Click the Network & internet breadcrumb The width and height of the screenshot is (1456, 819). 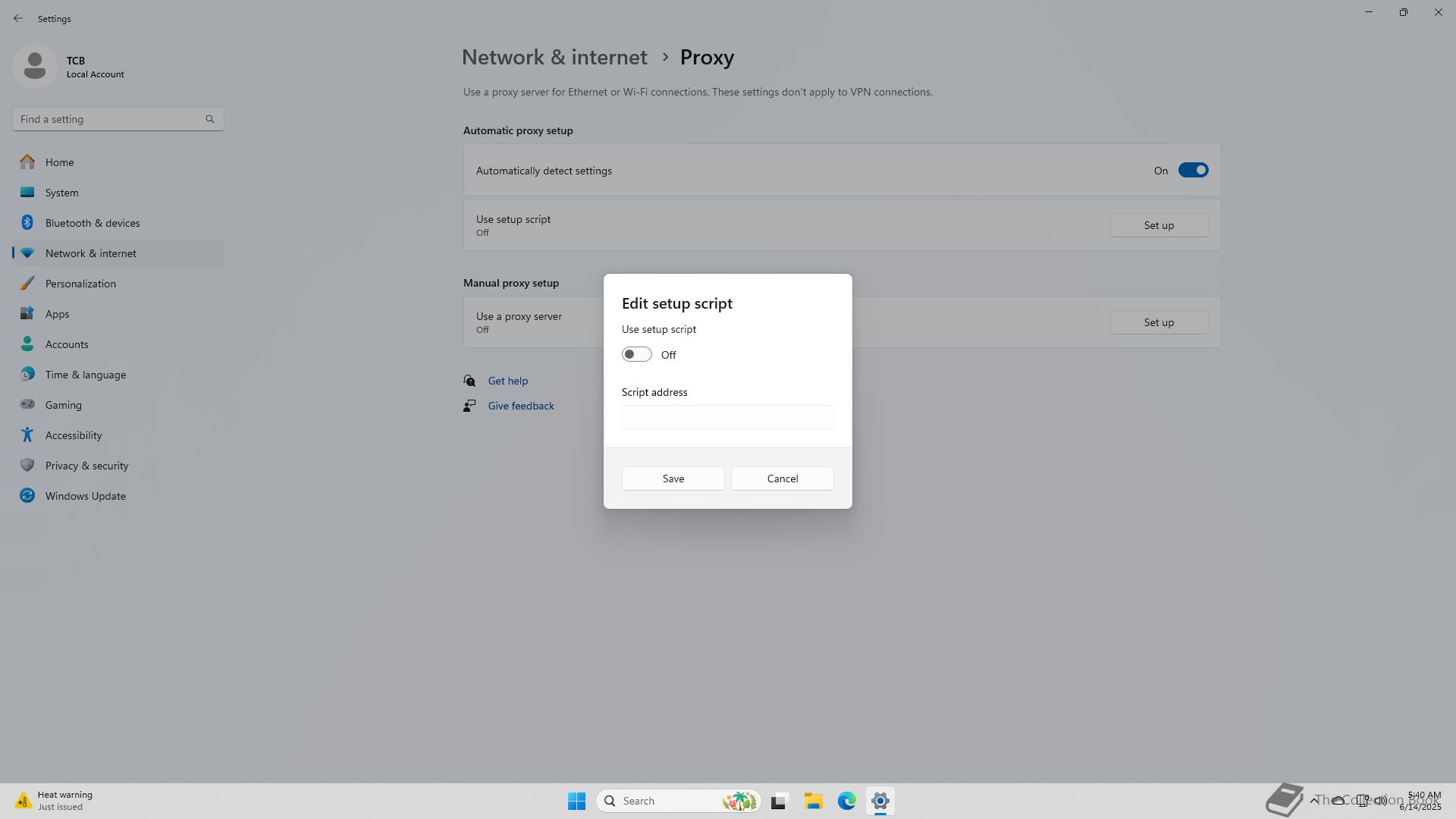pos(554,58)
